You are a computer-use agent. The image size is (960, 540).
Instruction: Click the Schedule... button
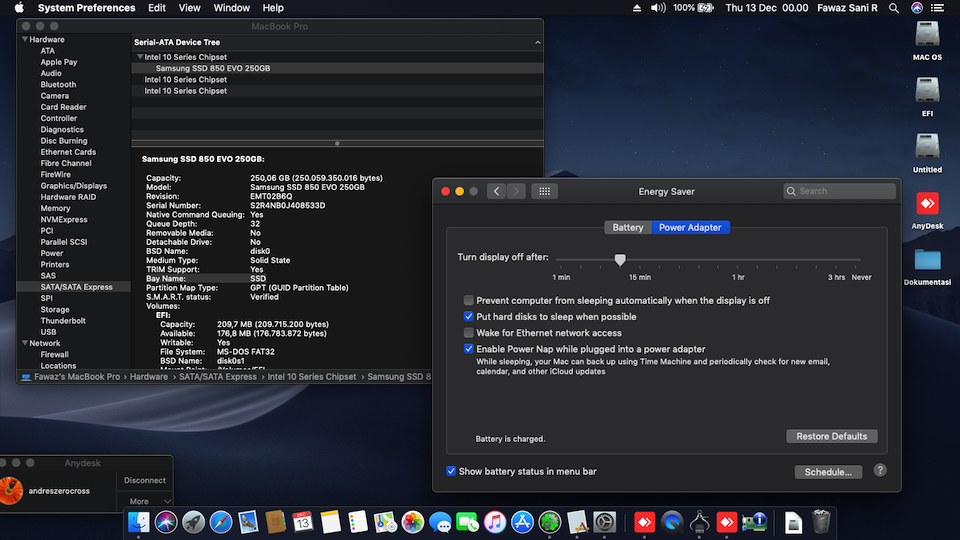[828, 472]
